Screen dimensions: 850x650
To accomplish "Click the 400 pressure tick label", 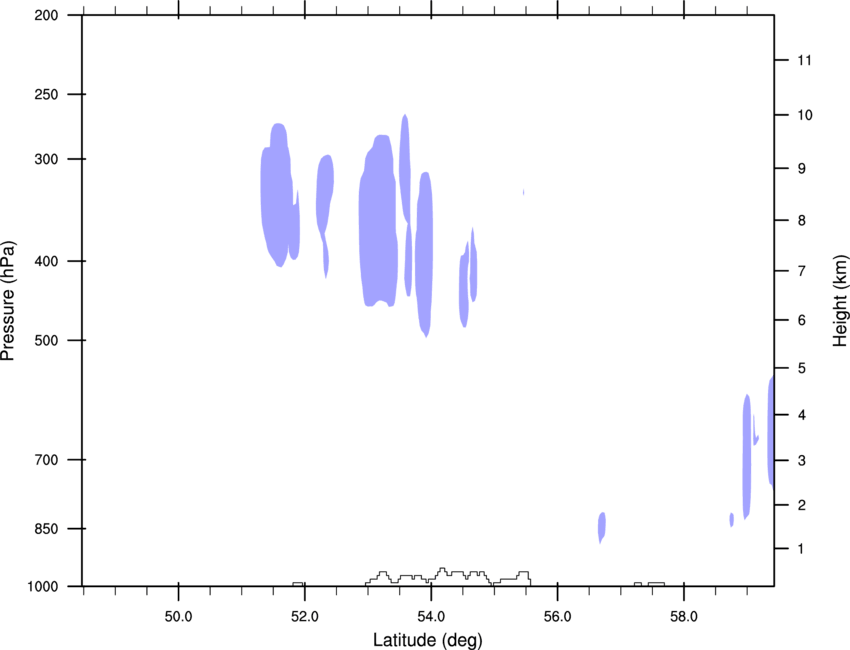I will (46, 261).
